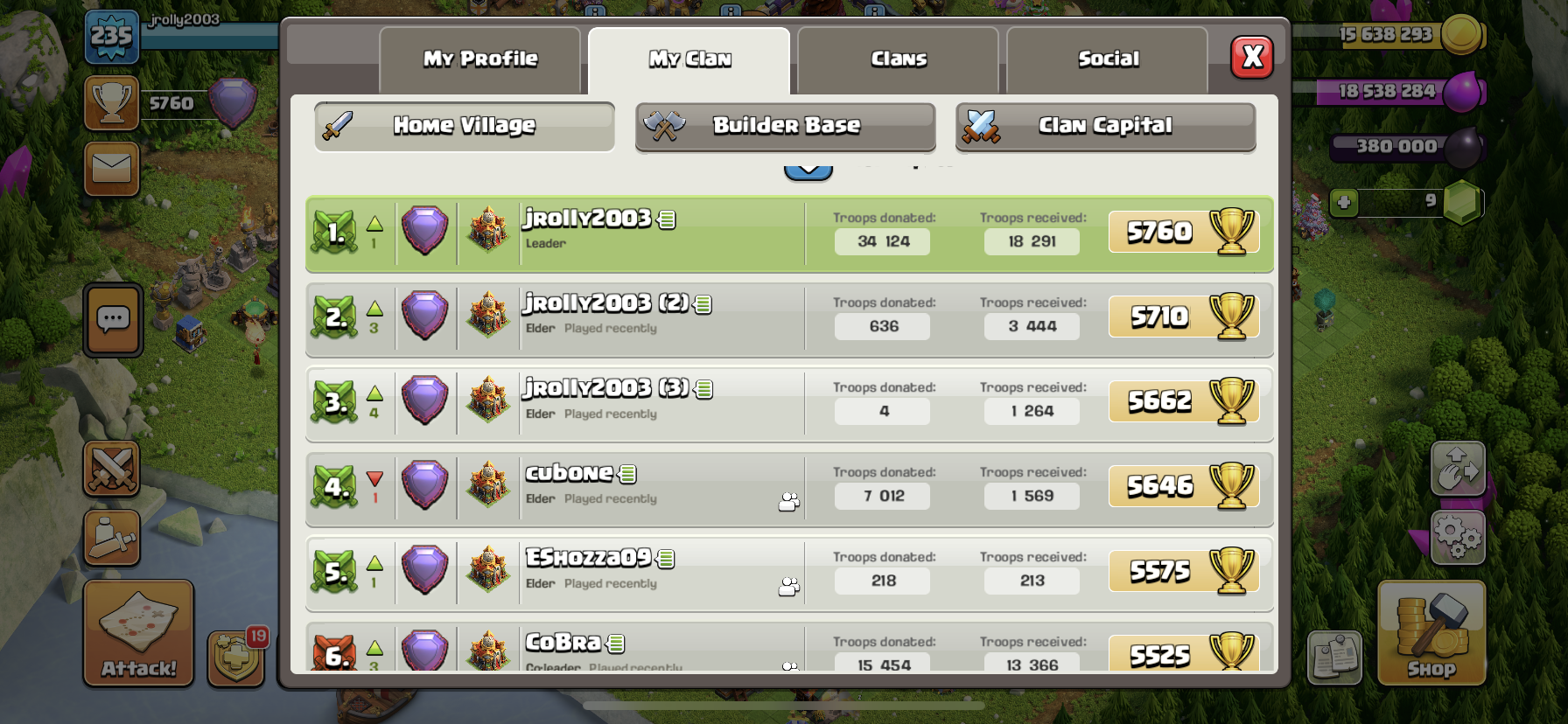Open the crossed swords war icon

(112, 468)
